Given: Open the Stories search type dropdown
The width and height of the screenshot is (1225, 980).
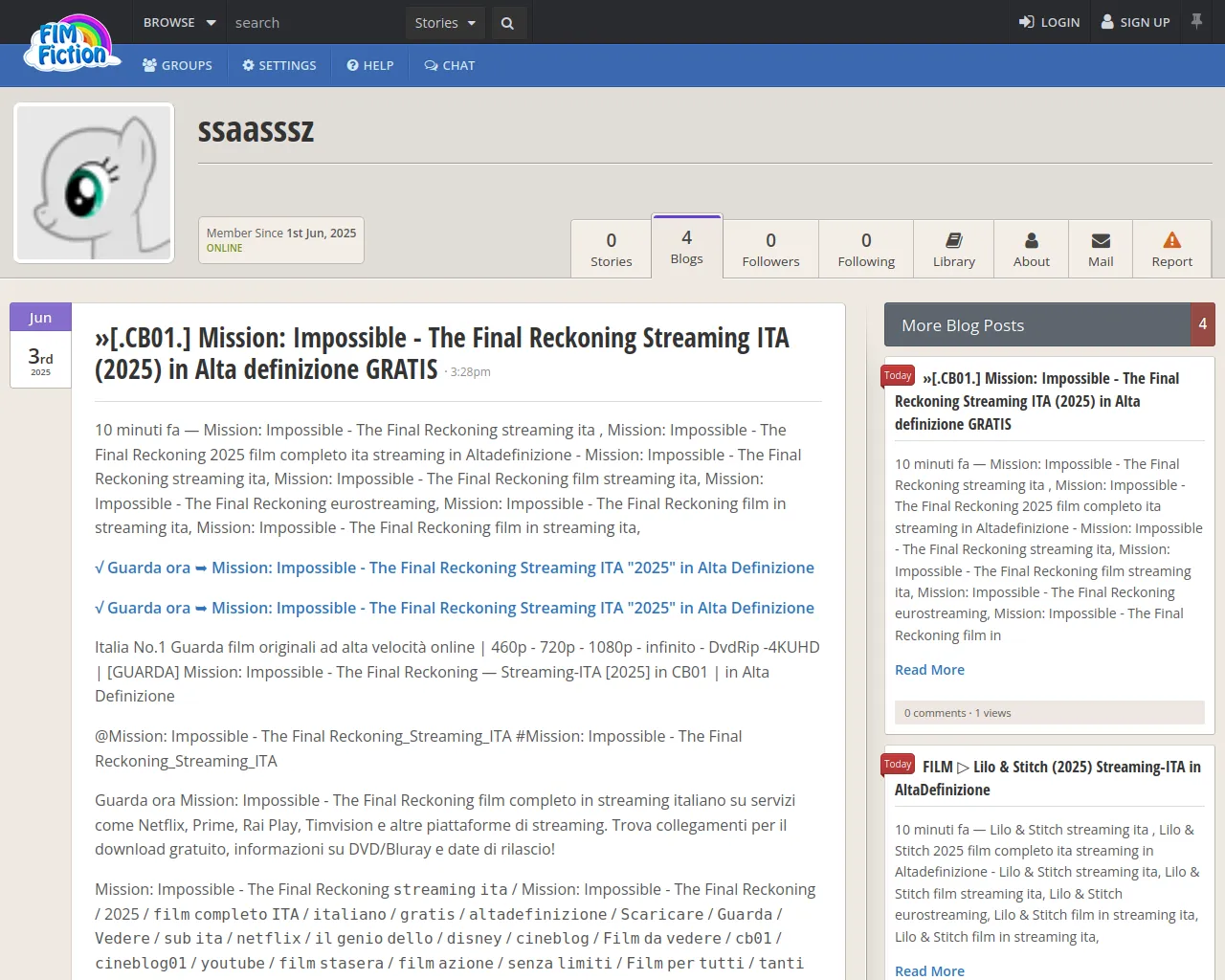Looking at the screenshot, I should pos(445,23).
